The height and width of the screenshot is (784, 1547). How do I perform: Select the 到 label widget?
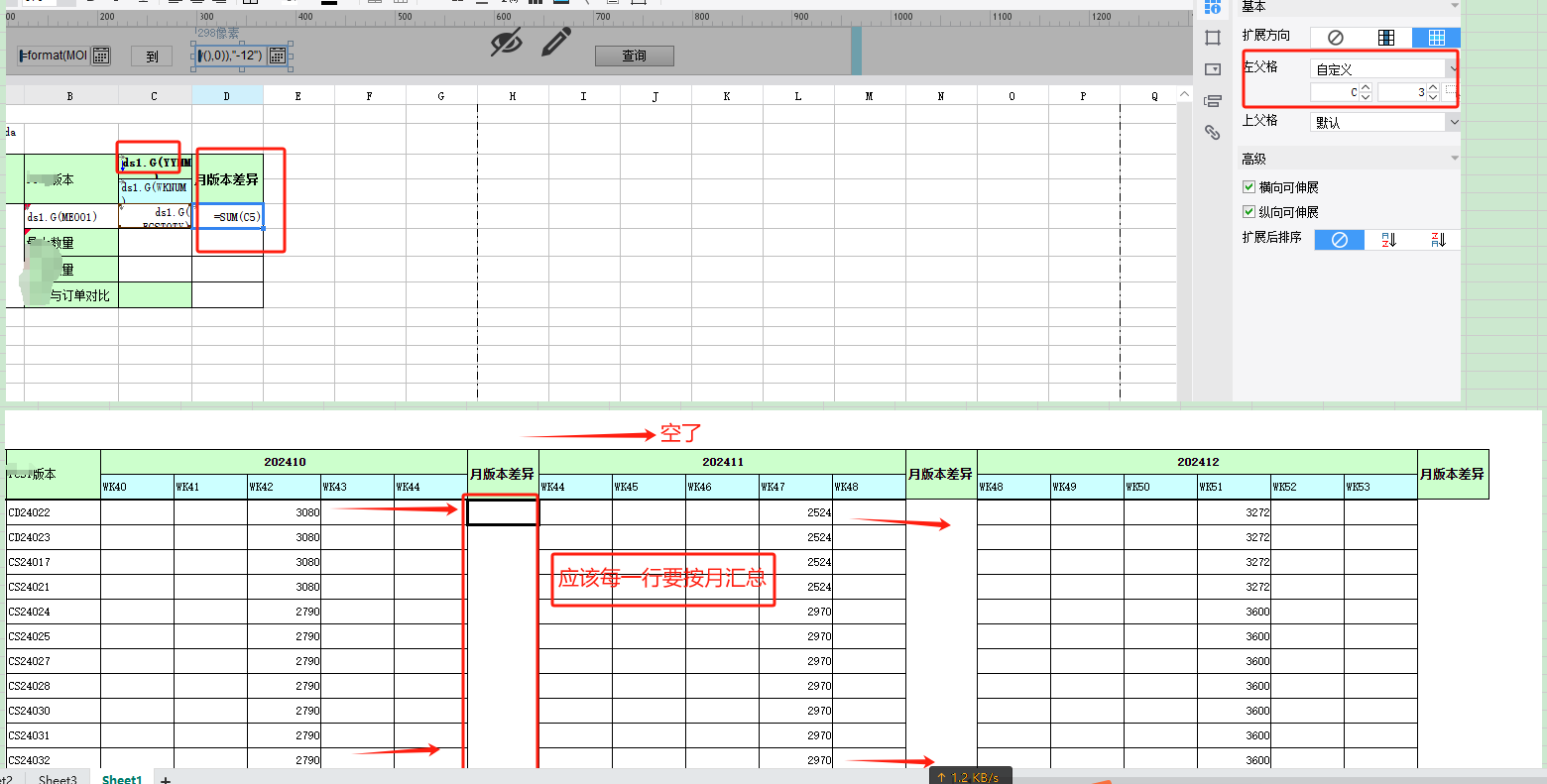(152, 56)
